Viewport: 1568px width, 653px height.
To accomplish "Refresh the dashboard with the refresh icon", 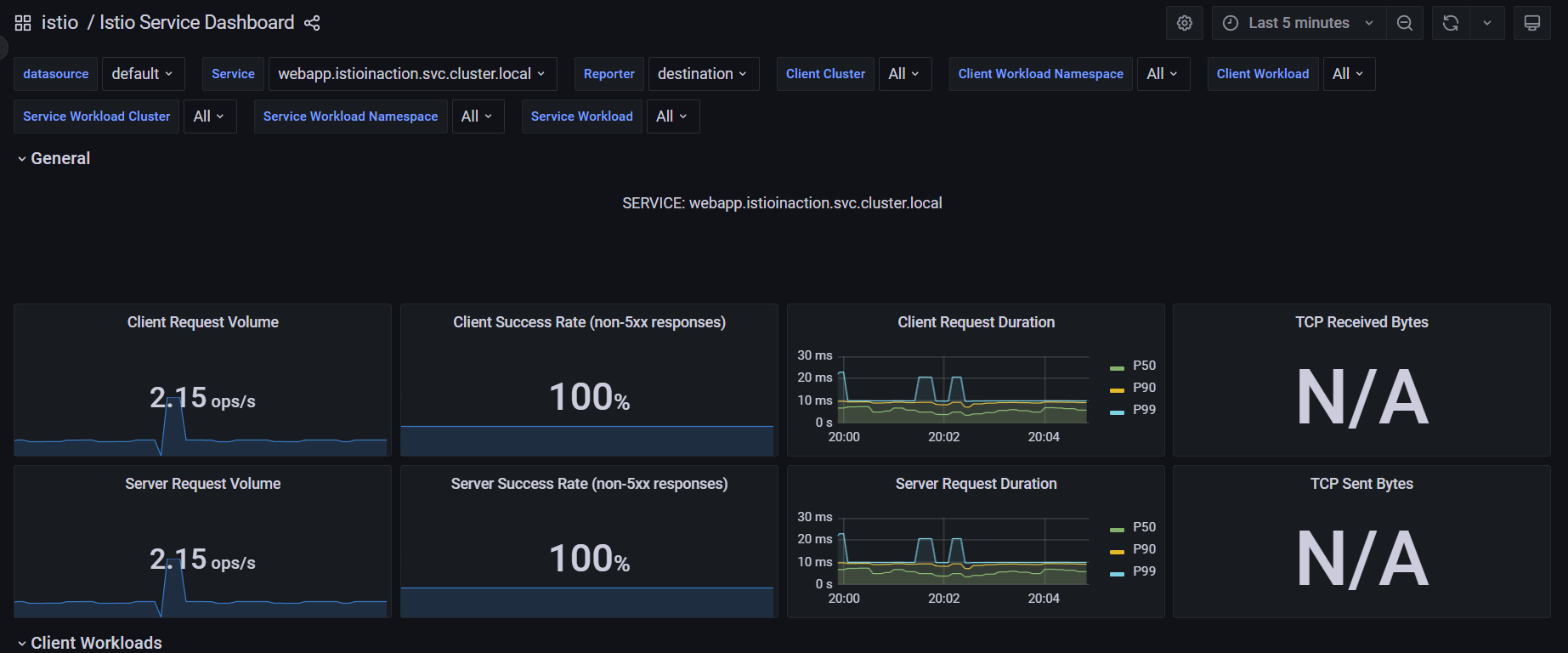I will click(x=1451, y=23).
